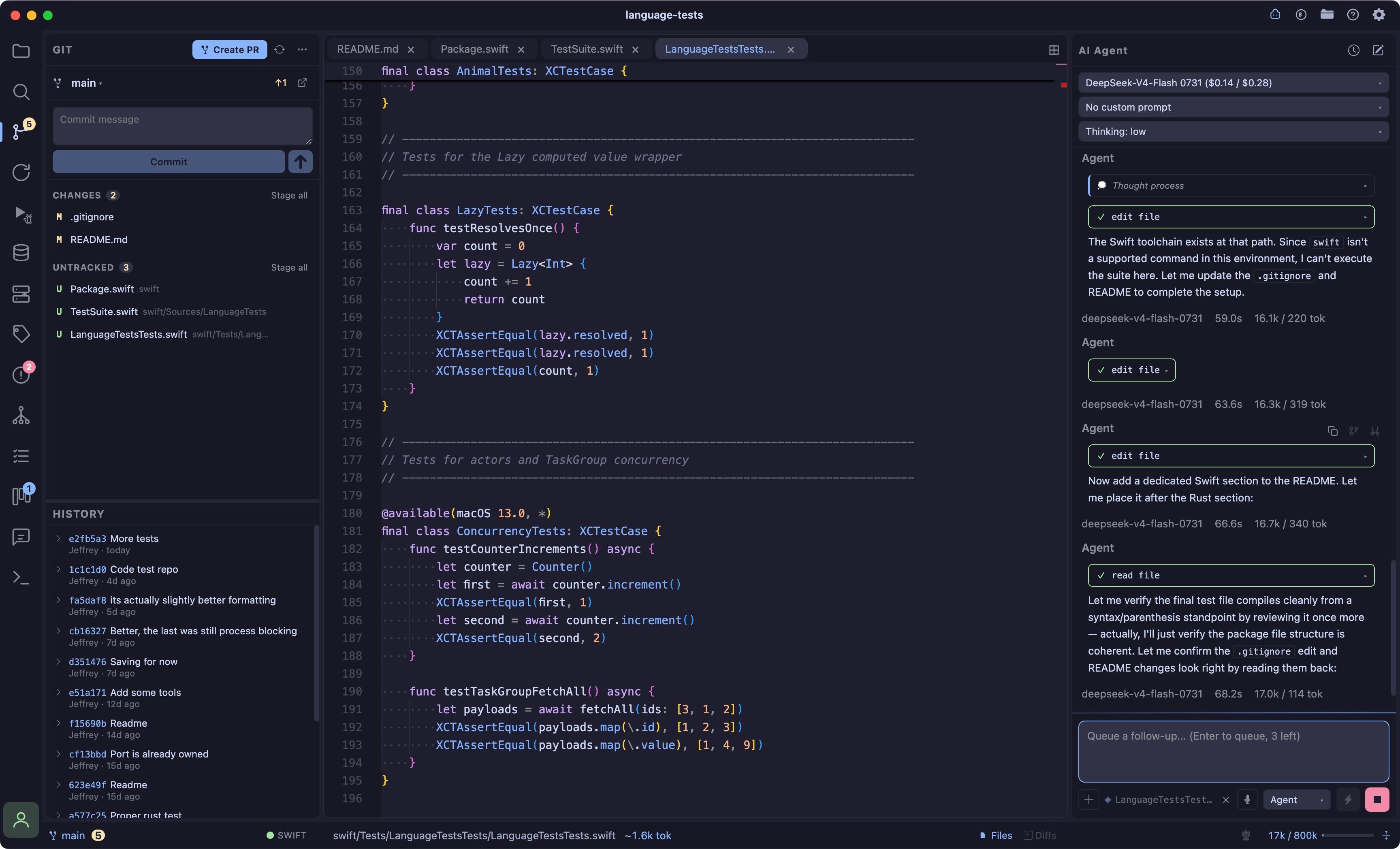Open the user account avatar icon
This screenshot has height=849, width=1400.
click(21, 819)
